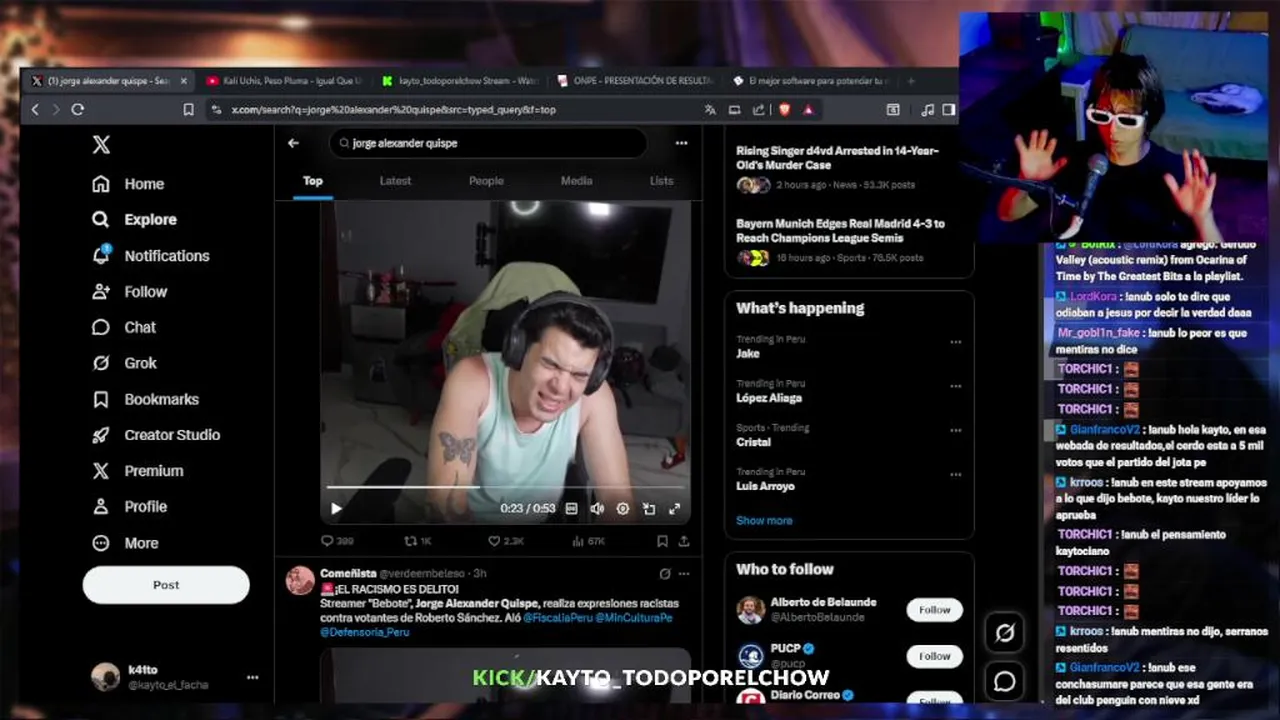Open the floating chat bubble button

pos(1005,682)
